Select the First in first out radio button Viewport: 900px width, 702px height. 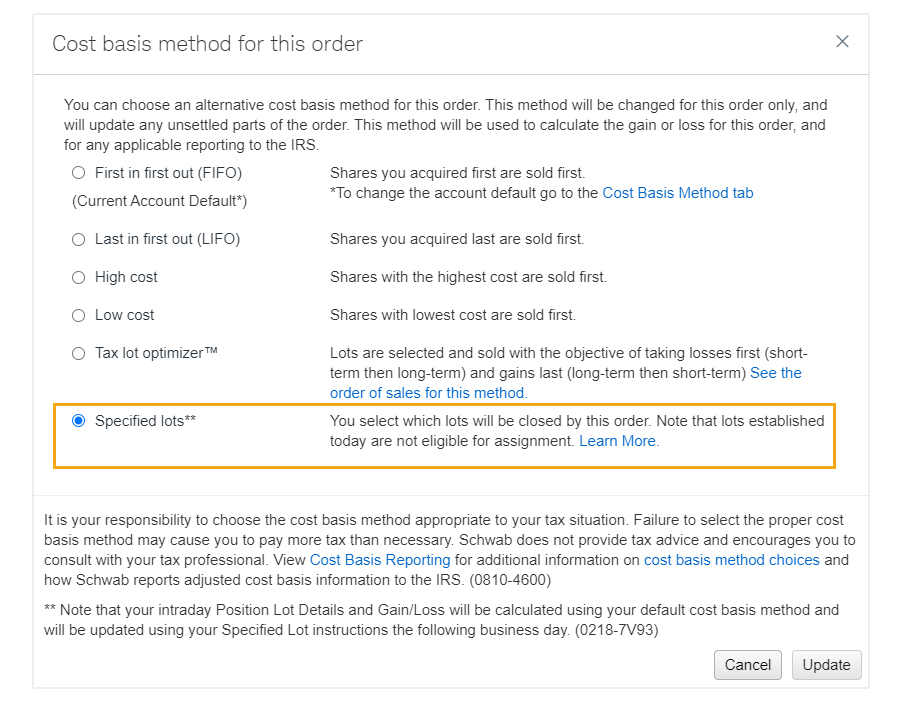(x=79, y=173)
